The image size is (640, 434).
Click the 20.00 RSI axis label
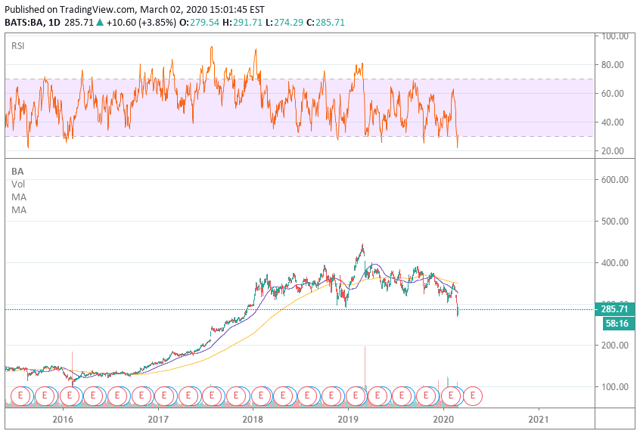(x=613, y=151)
